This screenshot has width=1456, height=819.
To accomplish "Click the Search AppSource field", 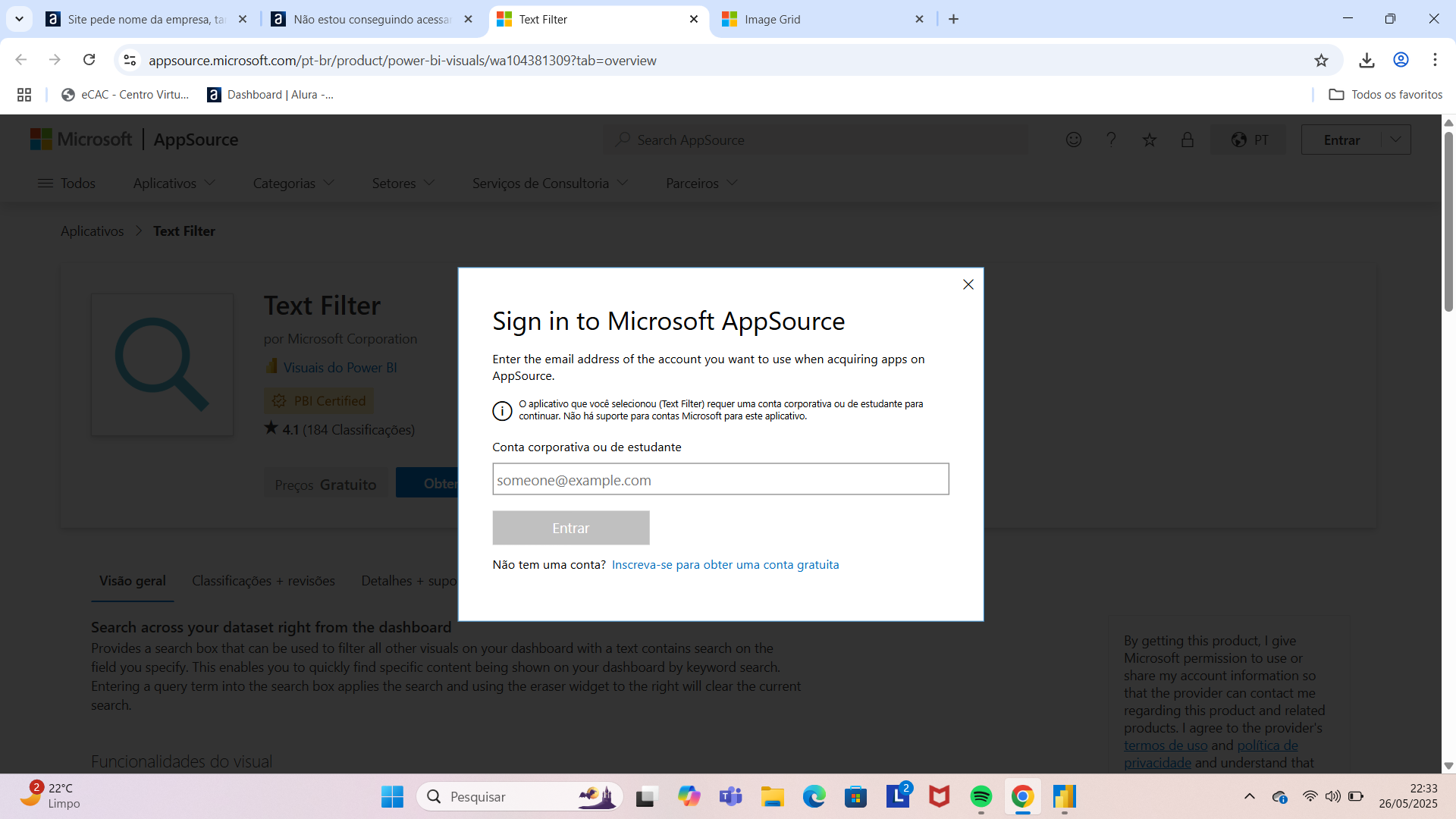I will 815,140.
